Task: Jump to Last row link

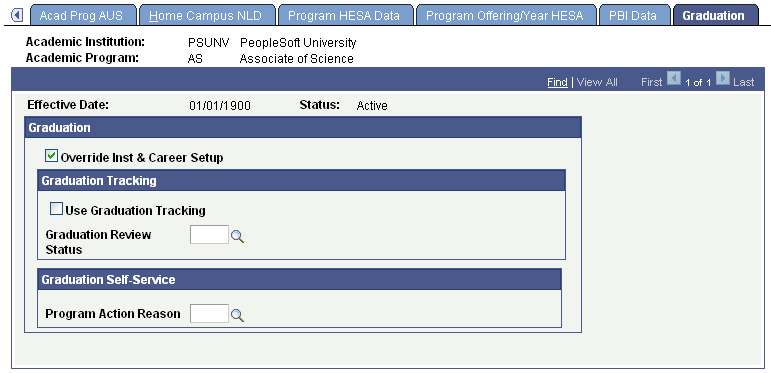Action: (x=743, y=82)
